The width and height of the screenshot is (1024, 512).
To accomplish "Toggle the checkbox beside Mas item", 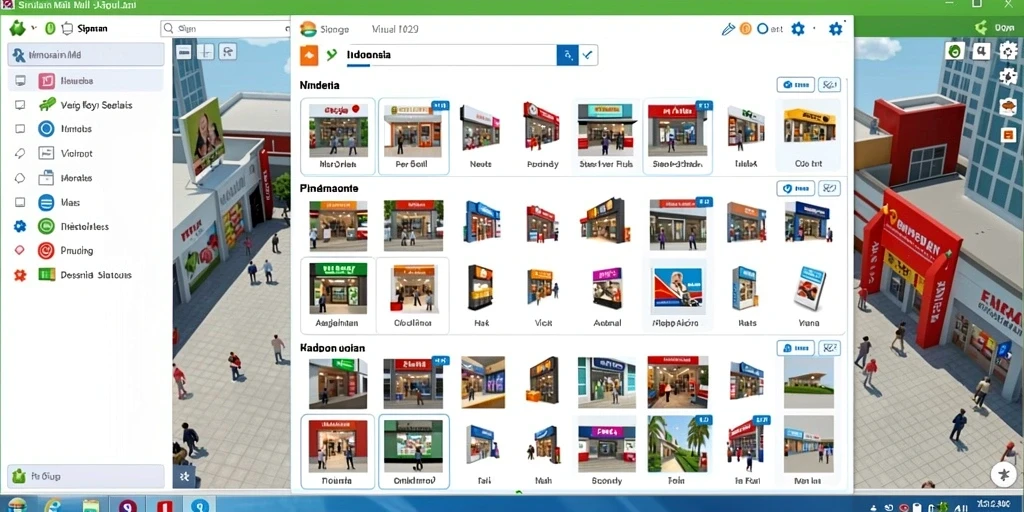I will (20, 202).
